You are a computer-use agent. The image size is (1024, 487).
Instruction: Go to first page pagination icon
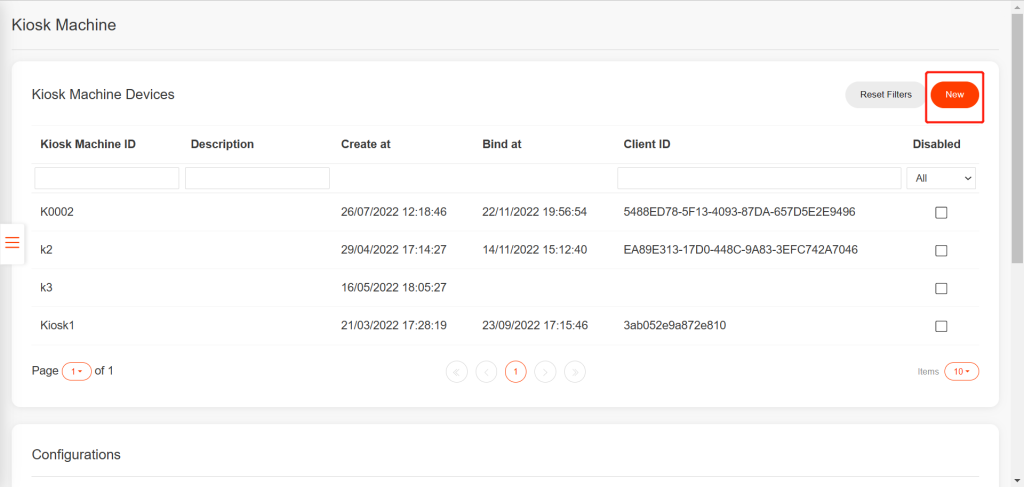coord(456,371)
